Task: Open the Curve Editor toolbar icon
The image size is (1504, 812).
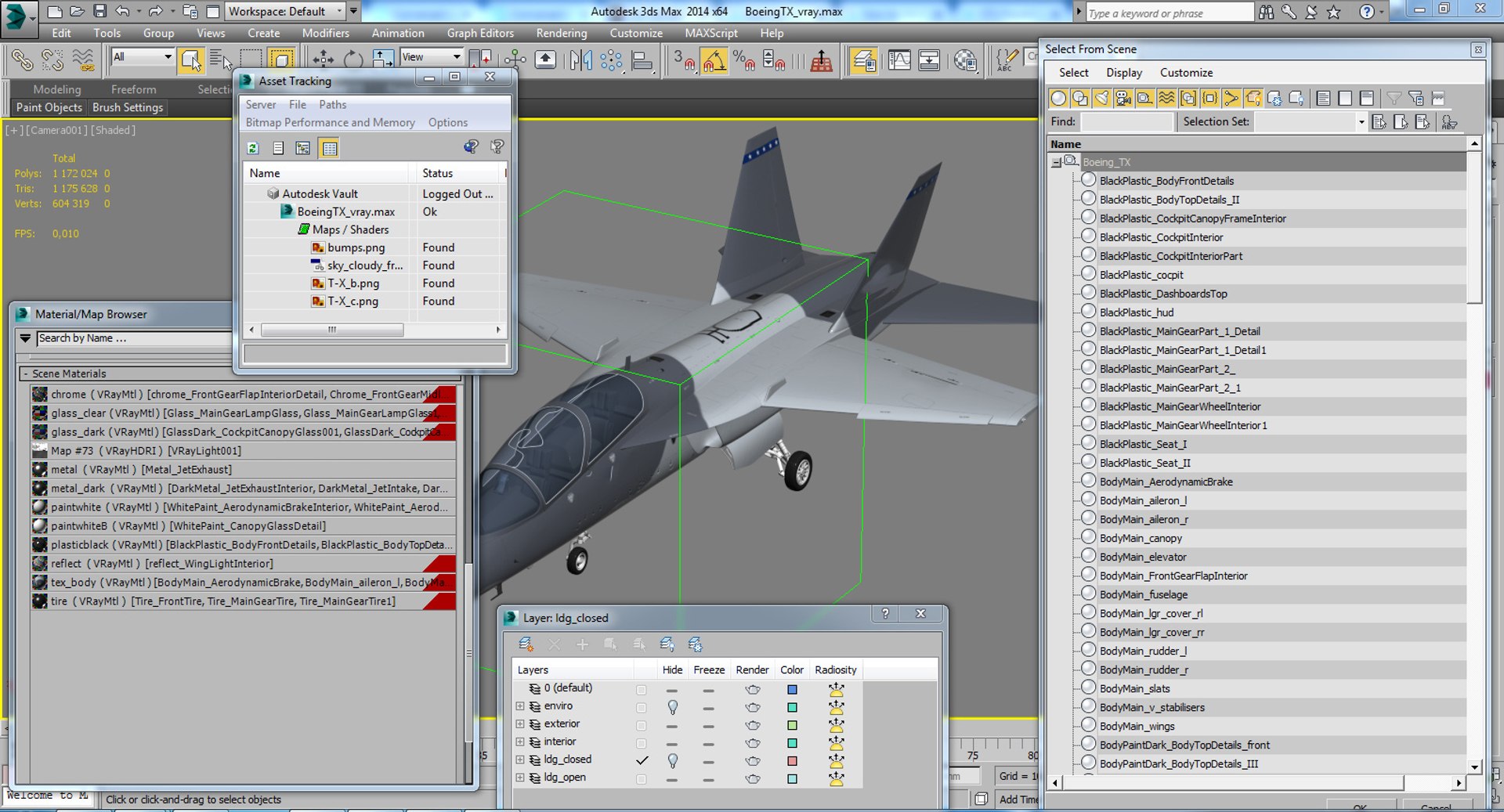Action: click(899, 60)
